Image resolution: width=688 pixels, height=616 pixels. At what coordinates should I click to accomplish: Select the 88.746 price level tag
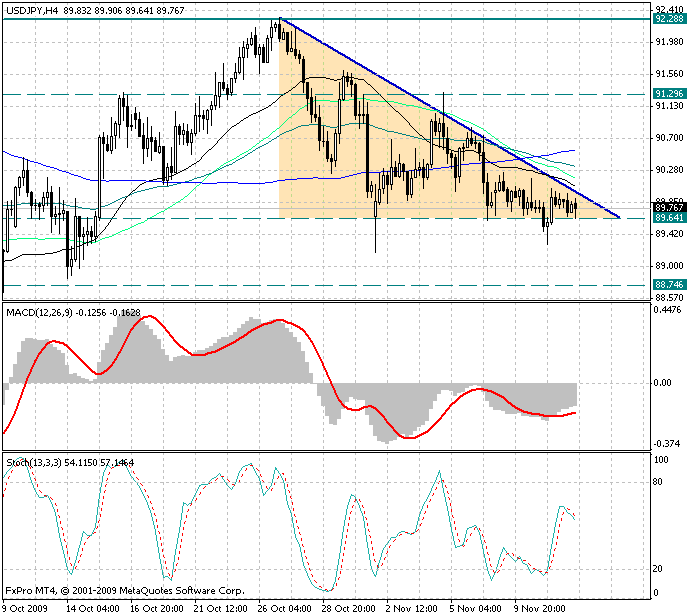click(x=669, y=285)
